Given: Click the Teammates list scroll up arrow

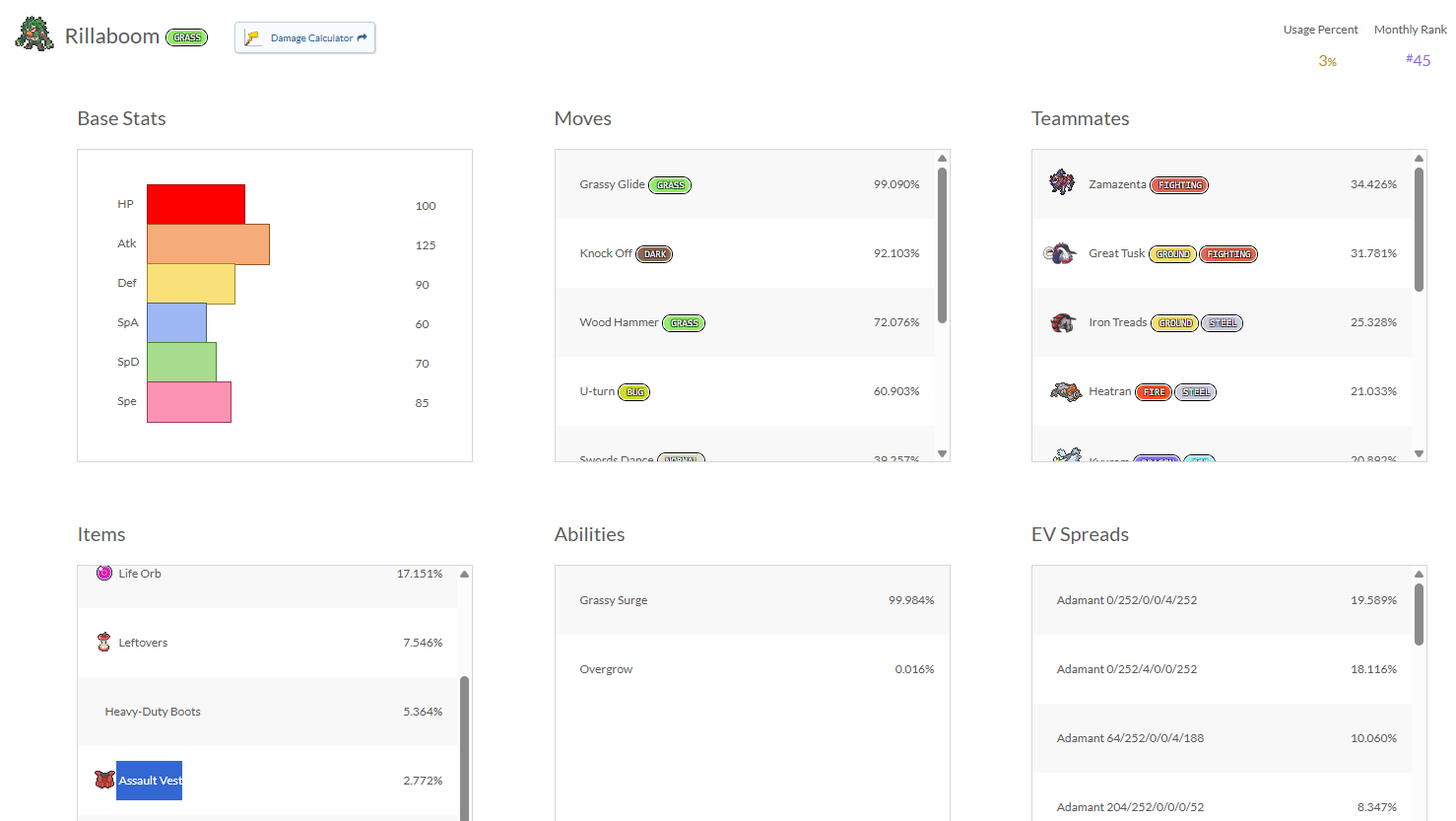Looking at the screenshot, I should tap(1419, 158).
